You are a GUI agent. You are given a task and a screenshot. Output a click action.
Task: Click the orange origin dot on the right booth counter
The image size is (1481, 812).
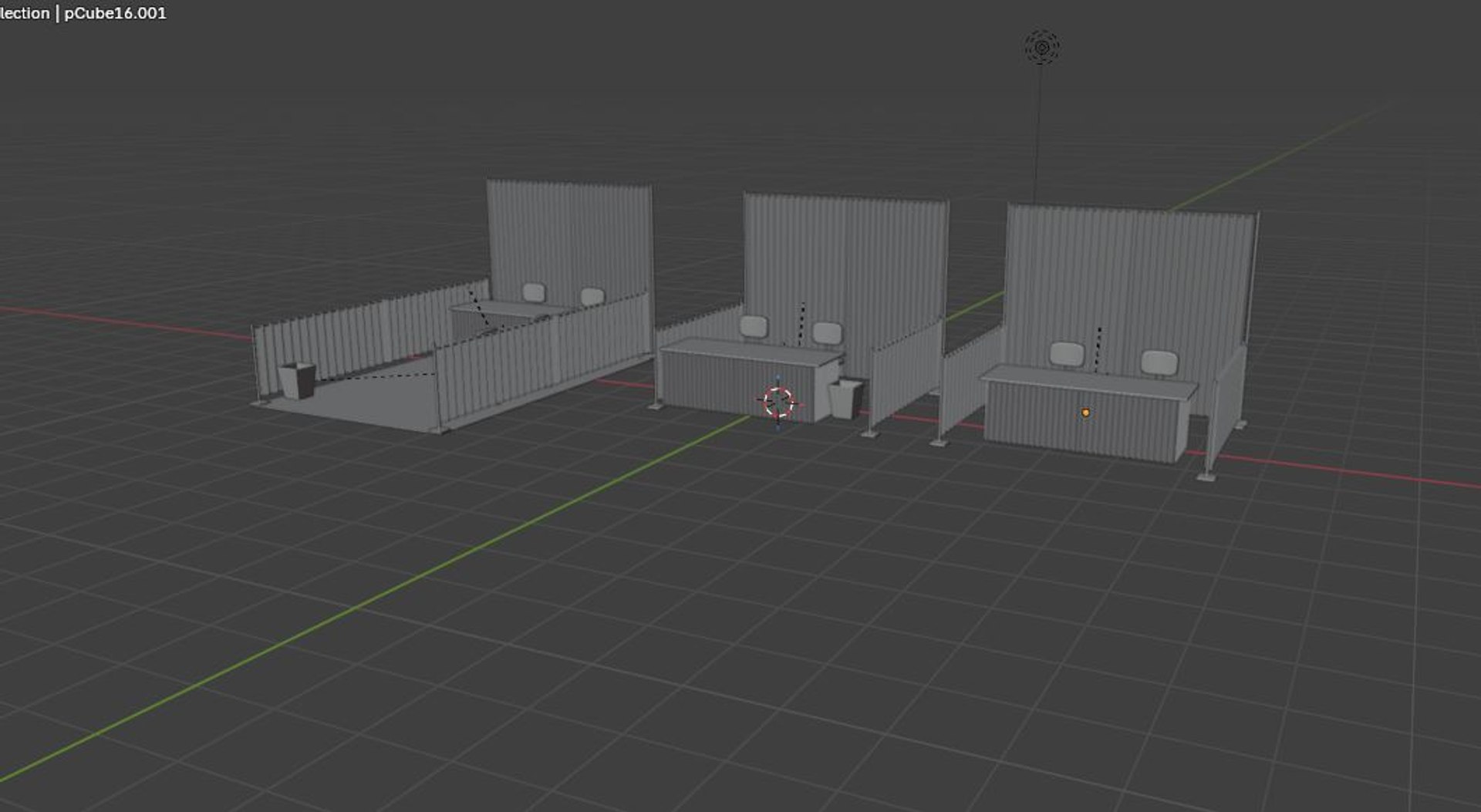pyautogui.click(x=1086, y=413)
